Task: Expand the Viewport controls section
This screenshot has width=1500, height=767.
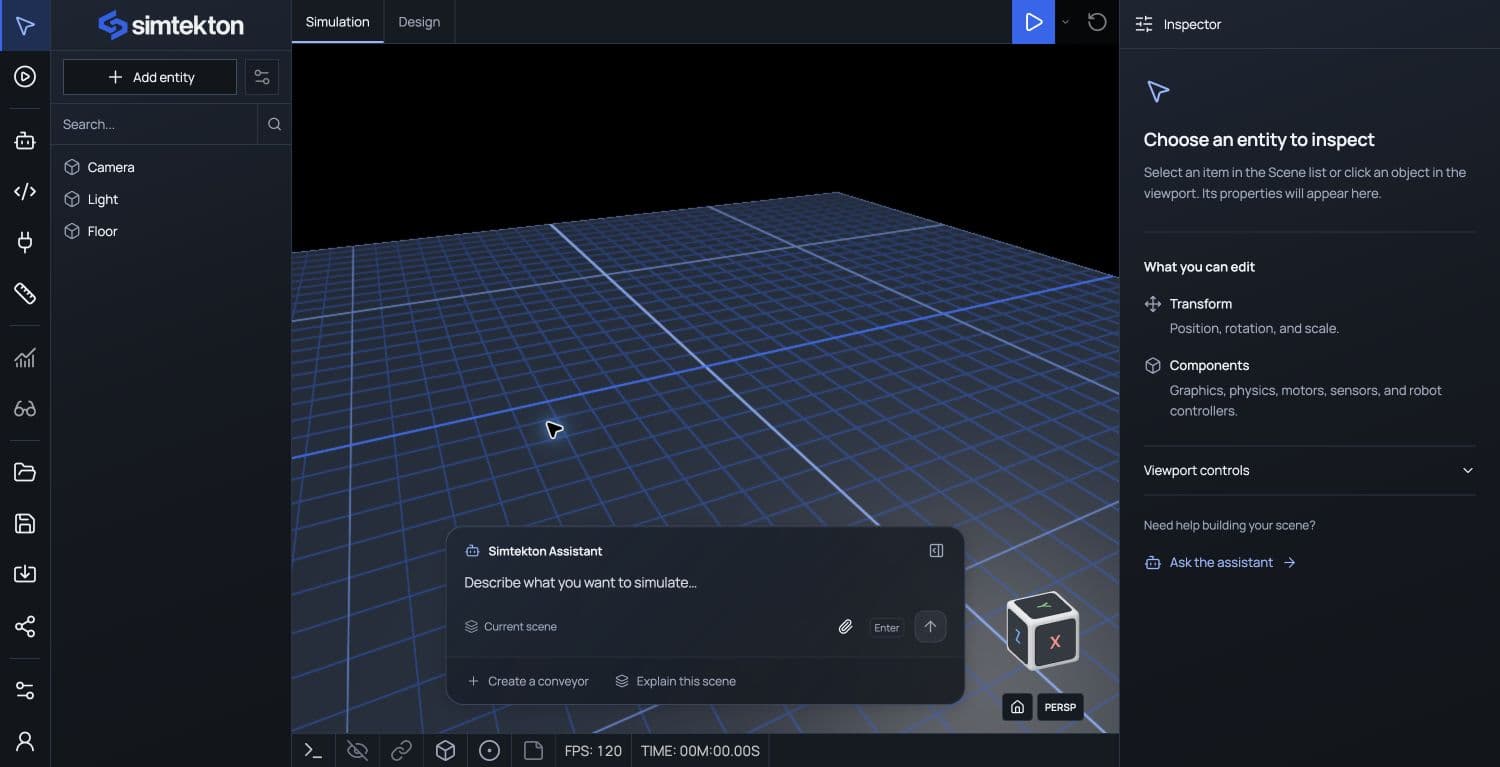Action: point(1309,470)
